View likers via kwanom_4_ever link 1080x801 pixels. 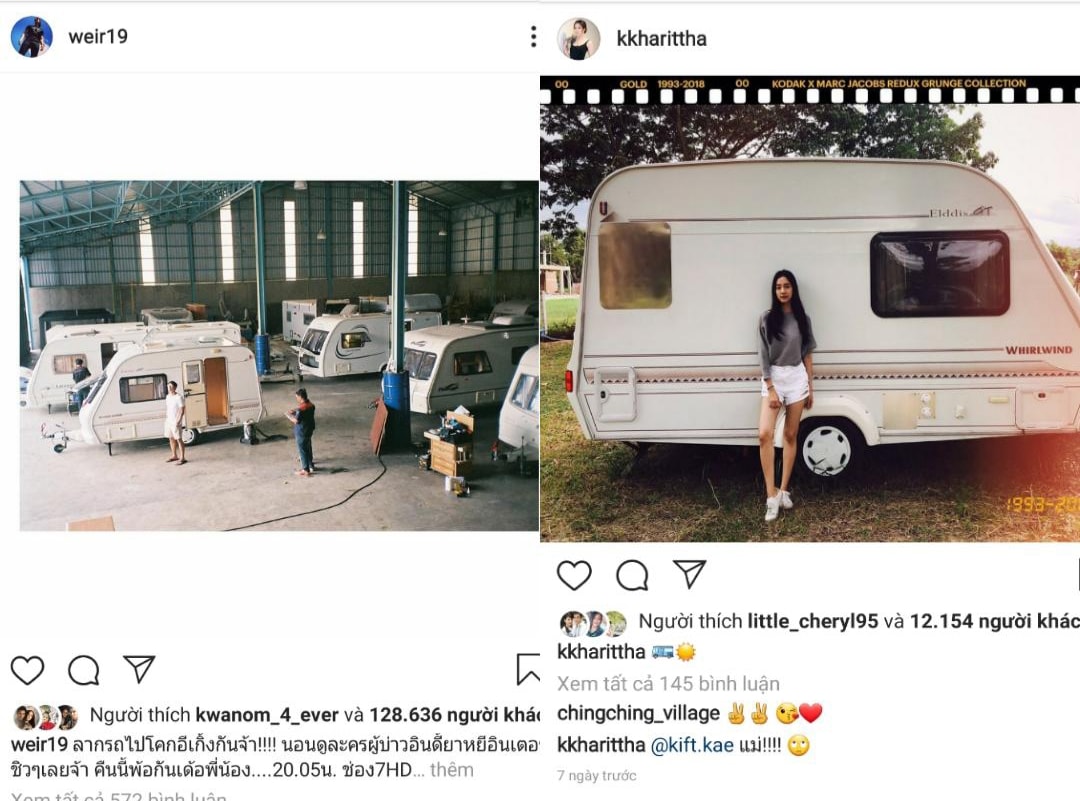(x=267, y=716)
